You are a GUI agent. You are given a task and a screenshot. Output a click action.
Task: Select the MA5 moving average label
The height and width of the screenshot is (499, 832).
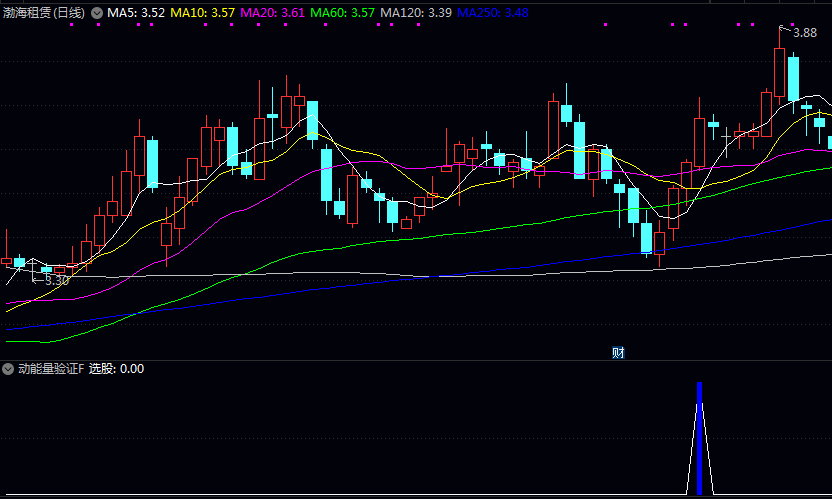tap(136, 13)
